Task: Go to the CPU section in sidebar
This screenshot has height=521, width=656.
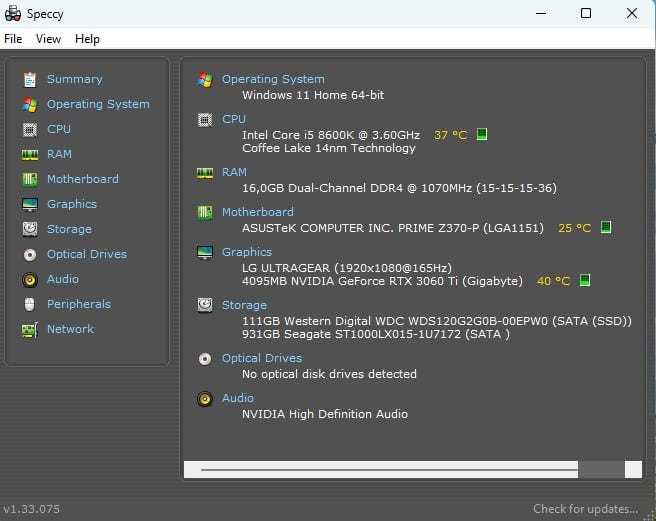Action: [x=59, y=129]
